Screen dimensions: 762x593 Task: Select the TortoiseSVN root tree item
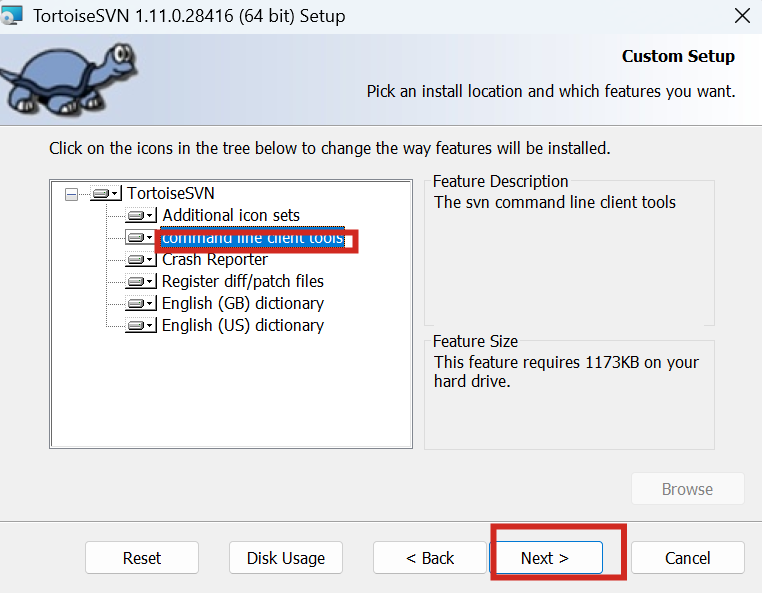pyautogui.click(x=170, y=193)
